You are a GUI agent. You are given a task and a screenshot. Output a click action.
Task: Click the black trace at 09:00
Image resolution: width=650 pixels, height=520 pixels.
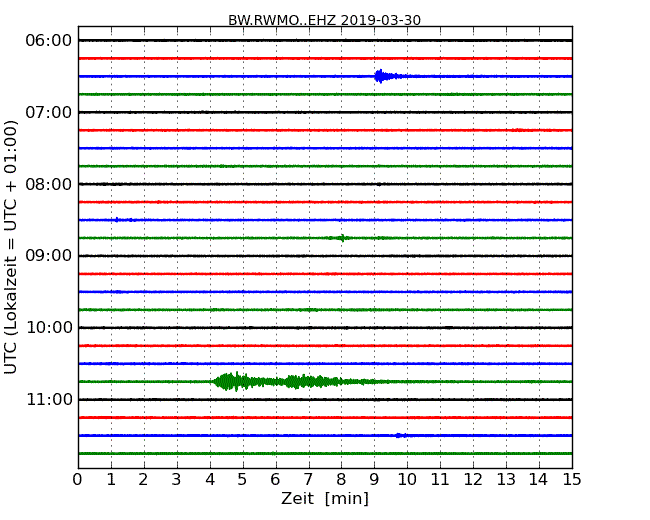(x=325, y=256)
